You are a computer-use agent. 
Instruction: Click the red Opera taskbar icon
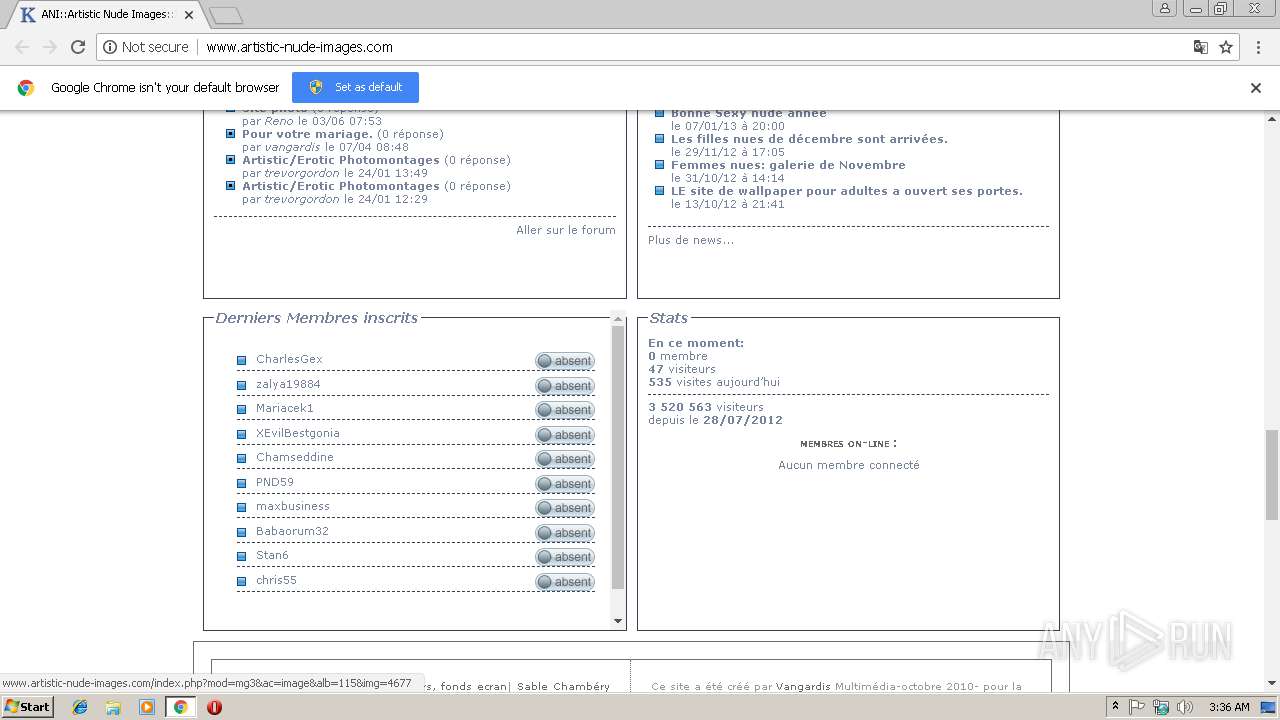tap(214, 707)
